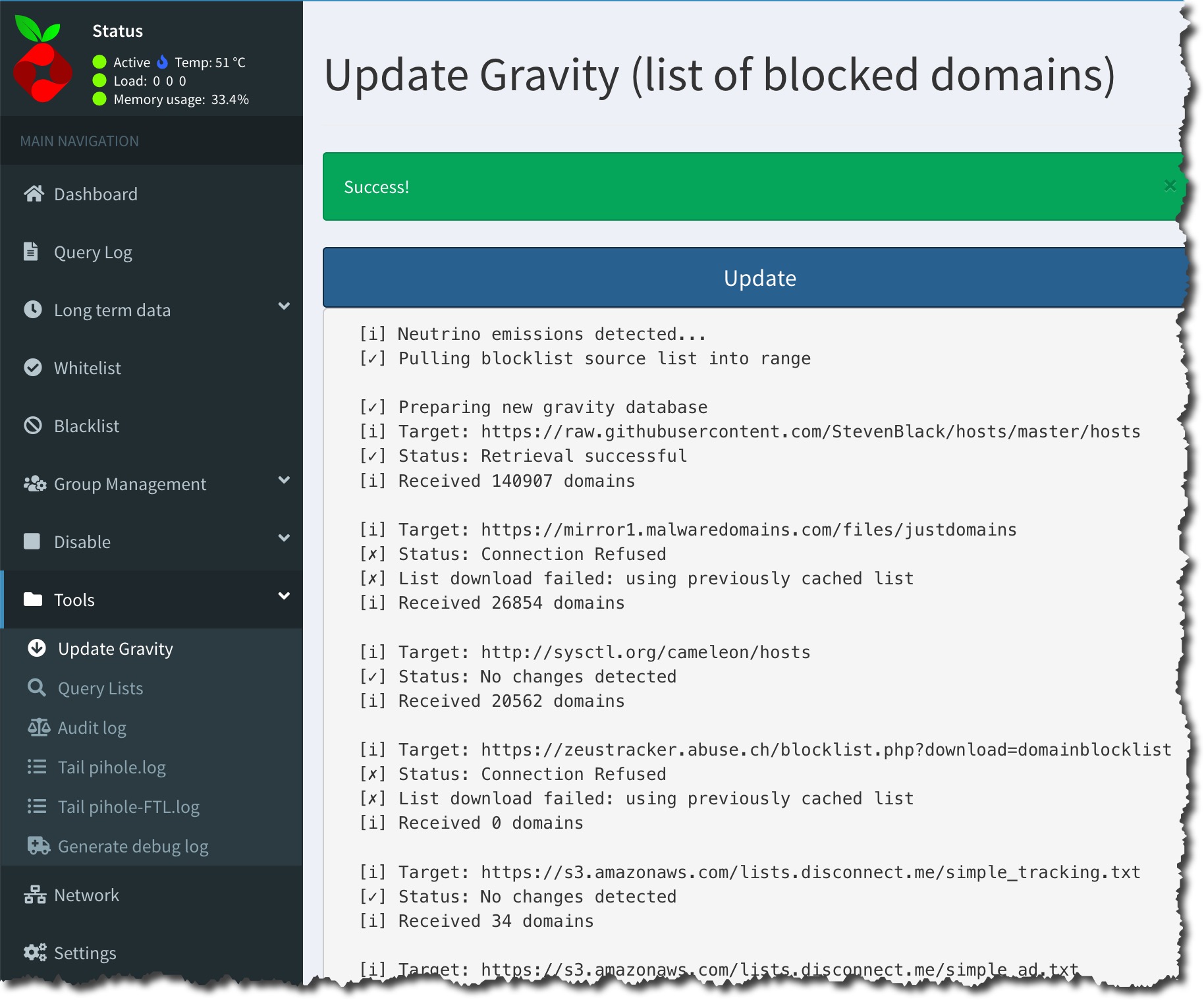Click the Blacklist prohibition icon
Viewport: 1204px width, 1000px height.
point(34,425)
